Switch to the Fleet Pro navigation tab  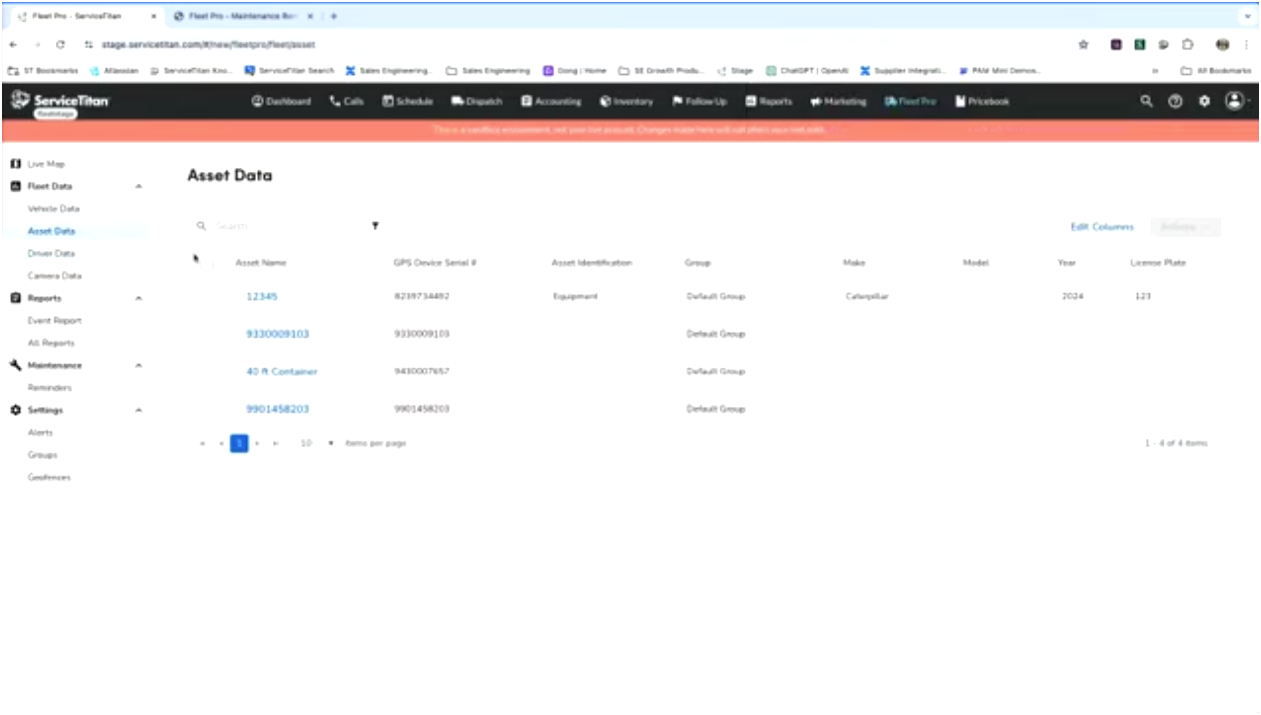(911, 101)
